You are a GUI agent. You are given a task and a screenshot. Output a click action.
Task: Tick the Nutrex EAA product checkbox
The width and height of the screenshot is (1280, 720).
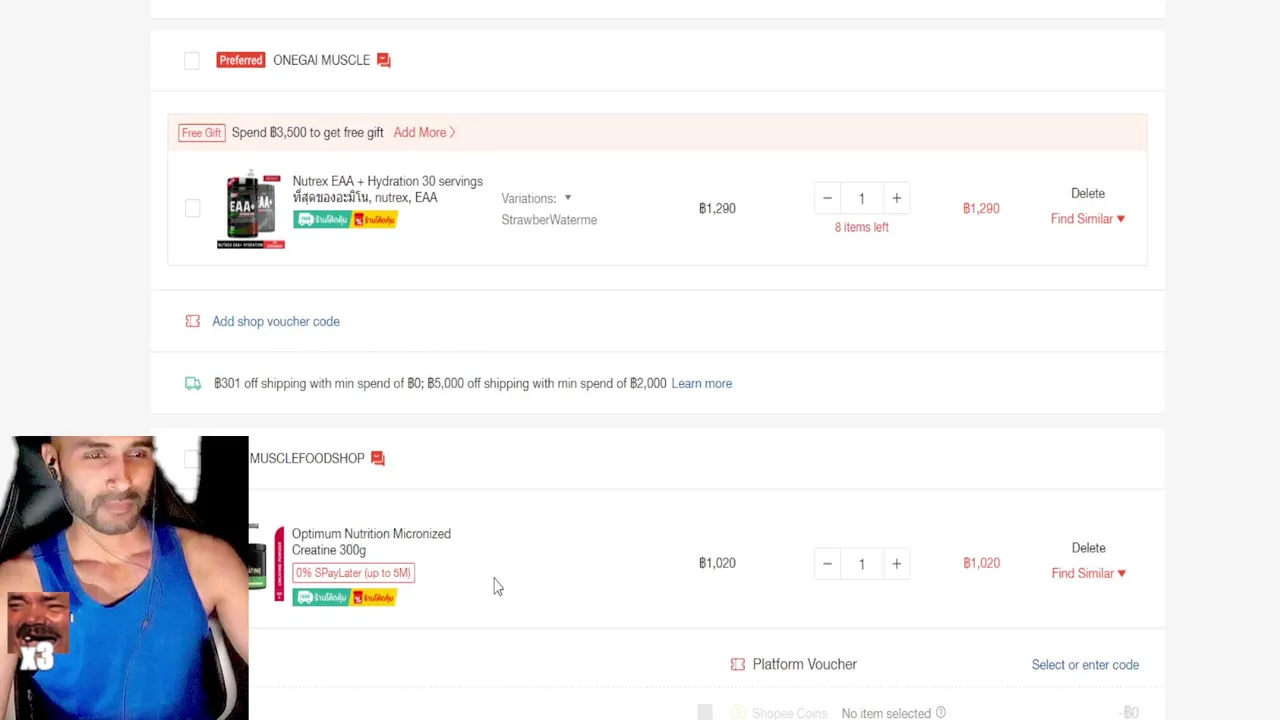pos(192,208)
